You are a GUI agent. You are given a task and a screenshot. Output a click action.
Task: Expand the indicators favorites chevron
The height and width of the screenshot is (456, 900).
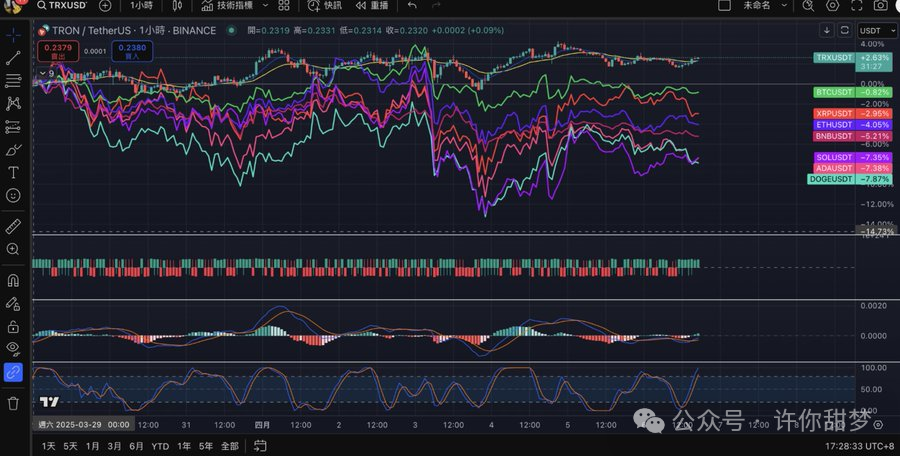pos(265,5)
